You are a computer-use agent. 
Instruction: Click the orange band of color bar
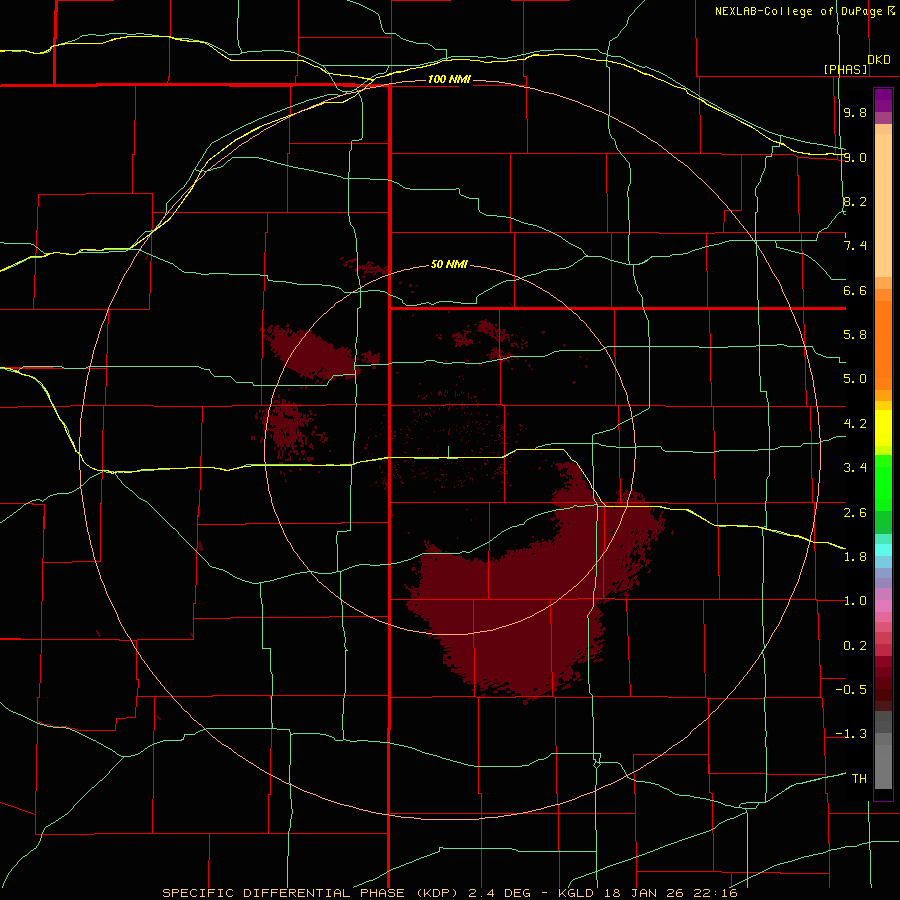[883, 345]
